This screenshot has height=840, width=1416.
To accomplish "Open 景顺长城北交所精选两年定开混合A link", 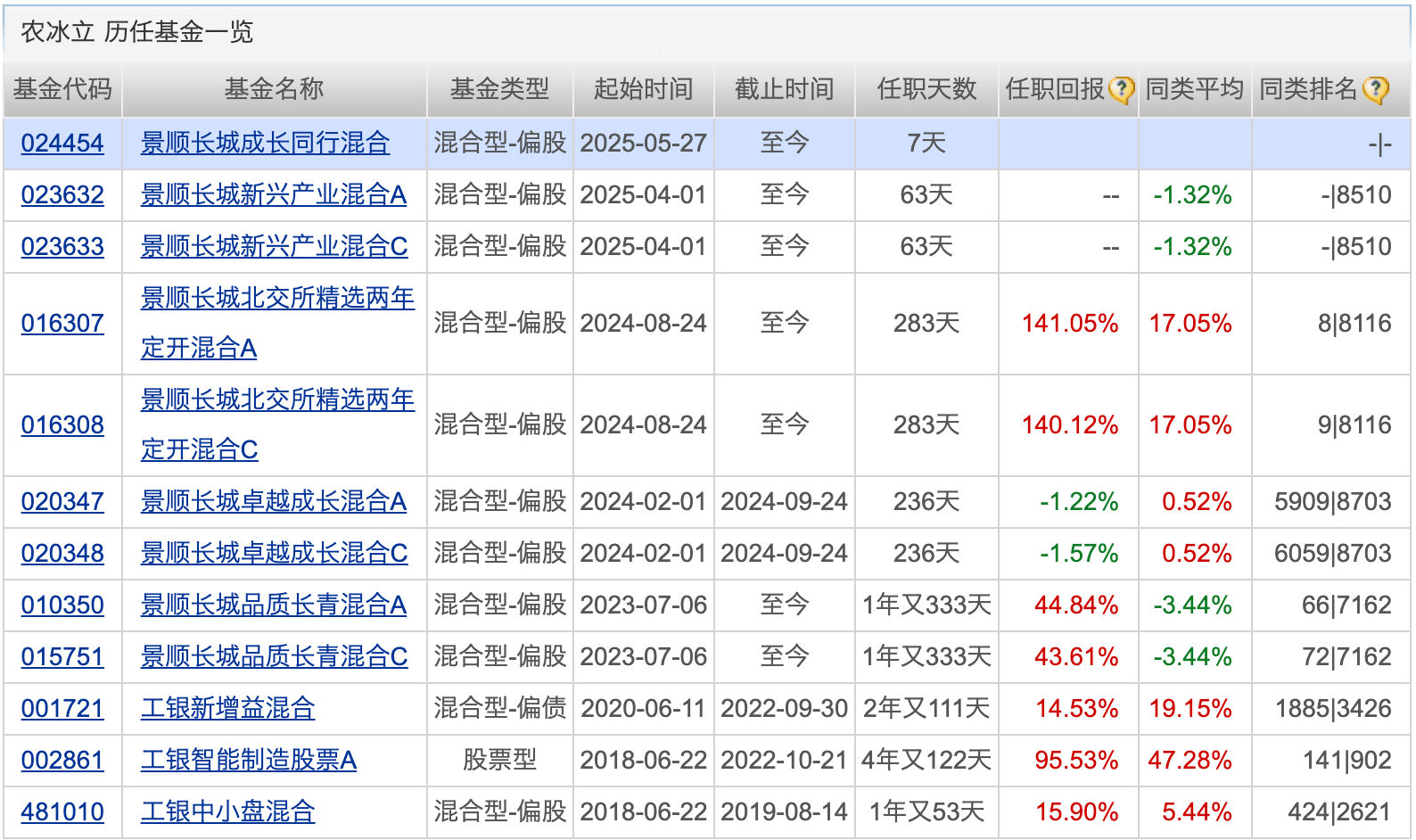I will (277, 324).
